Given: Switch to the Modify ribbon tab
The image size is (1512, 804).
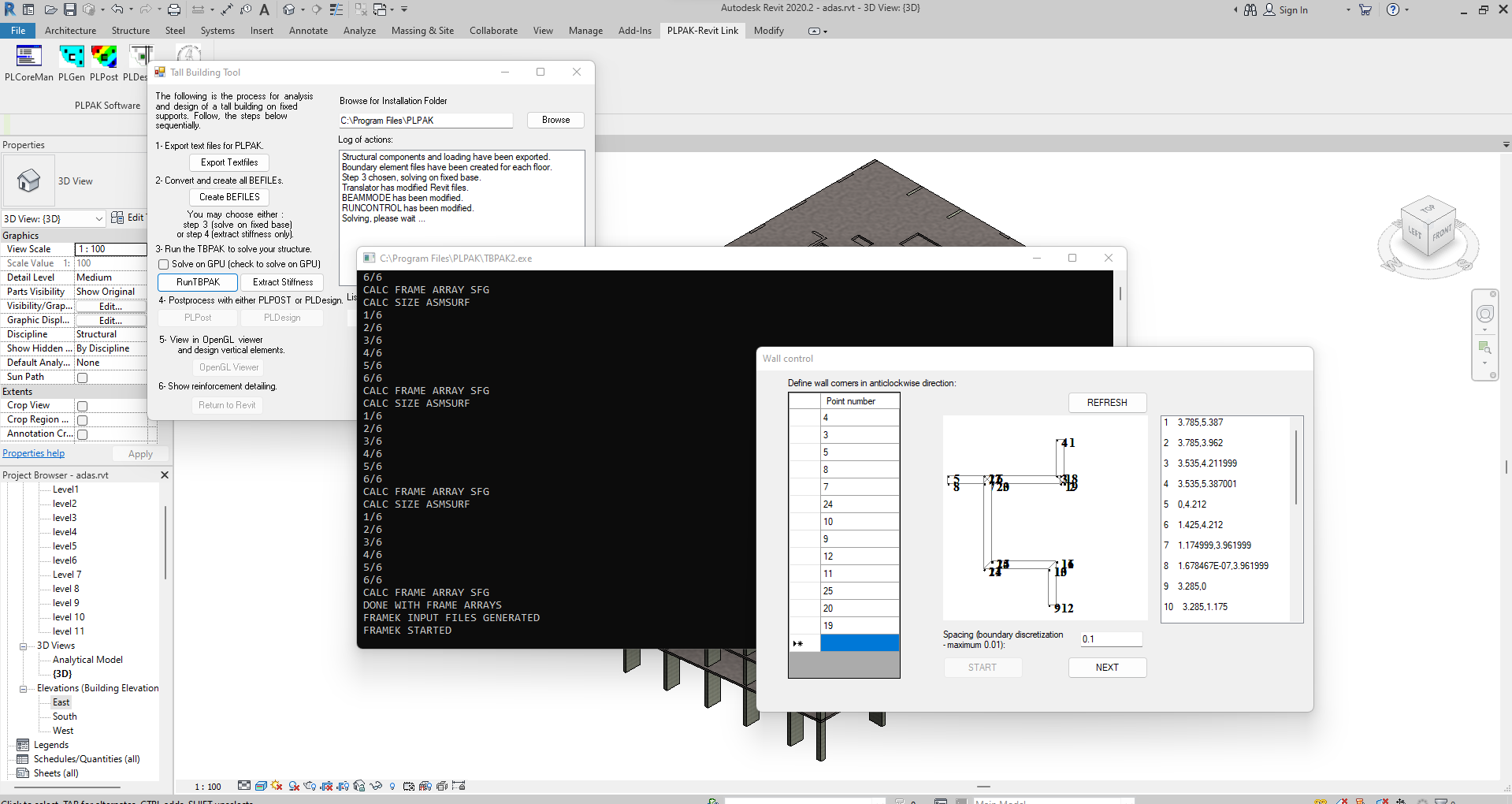Looking at the screenshot, I should [768, 31].
